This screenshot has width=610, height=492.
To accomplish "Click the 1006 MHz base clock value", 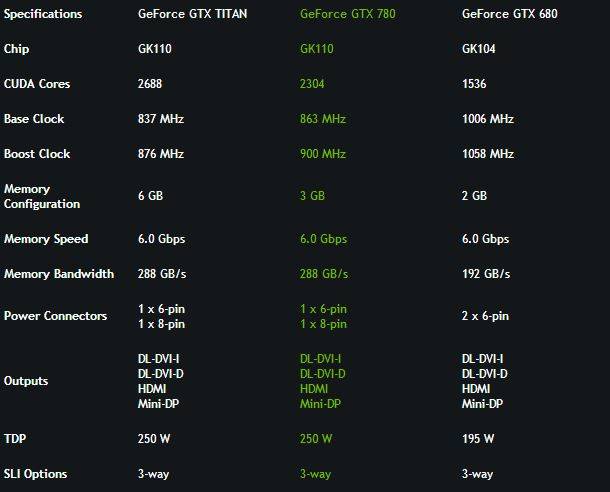I will pos(488,119).
